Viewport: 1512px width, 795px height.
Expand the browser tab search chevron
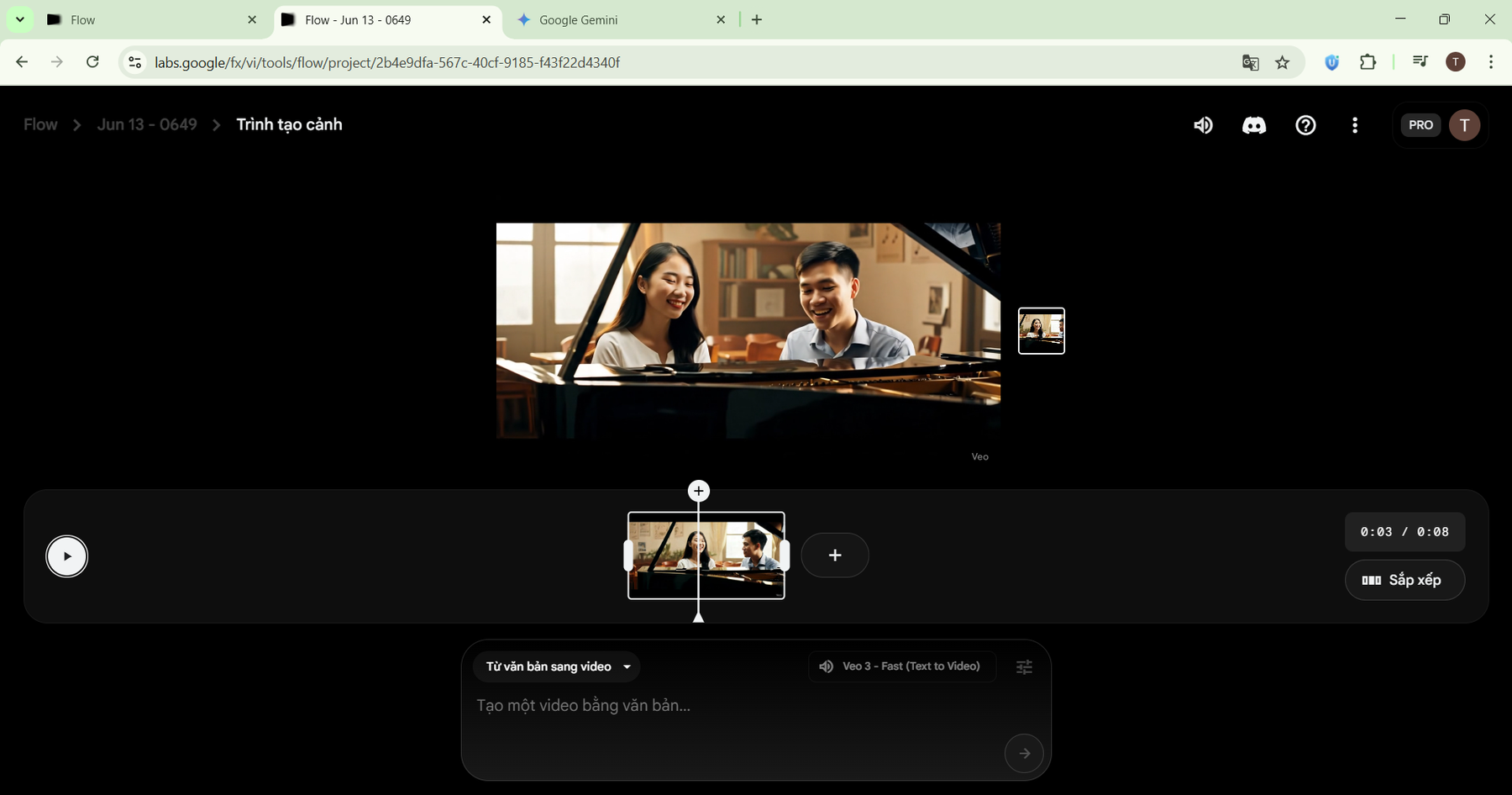[20, 19]
